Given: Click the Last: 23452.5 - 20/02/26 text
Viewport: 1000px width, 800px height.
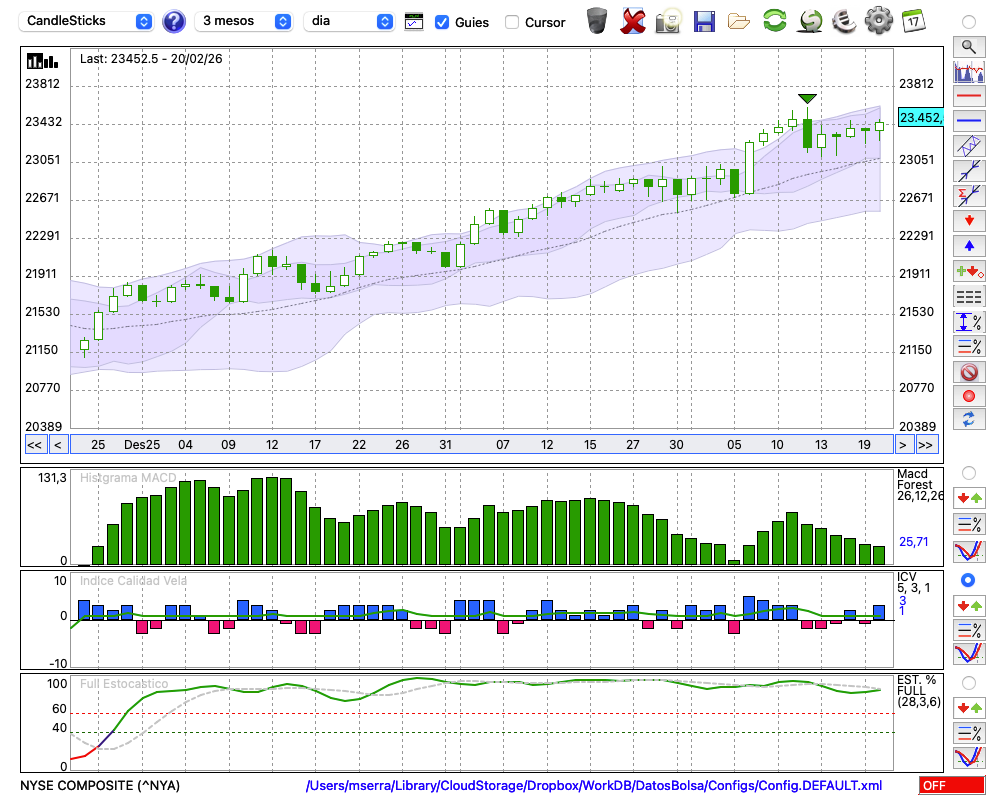Looking at the screenshot, I should point(151,59).
